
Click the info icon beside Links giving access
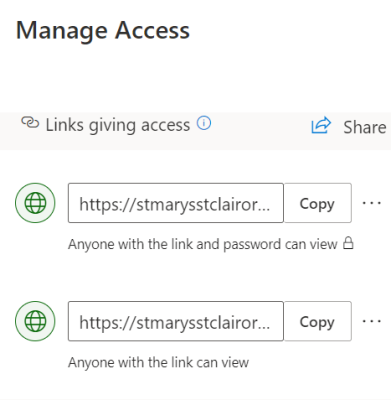click(x=204, y=123)
